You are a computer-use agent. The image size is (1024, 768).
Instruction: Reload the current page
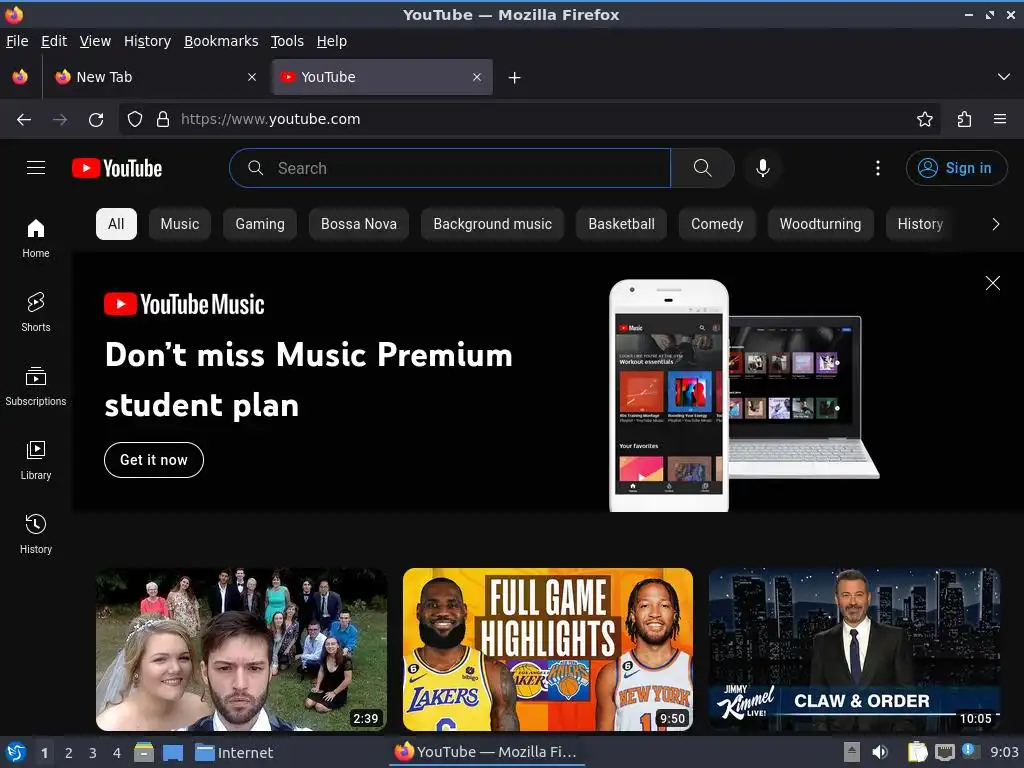click(96, 120)
